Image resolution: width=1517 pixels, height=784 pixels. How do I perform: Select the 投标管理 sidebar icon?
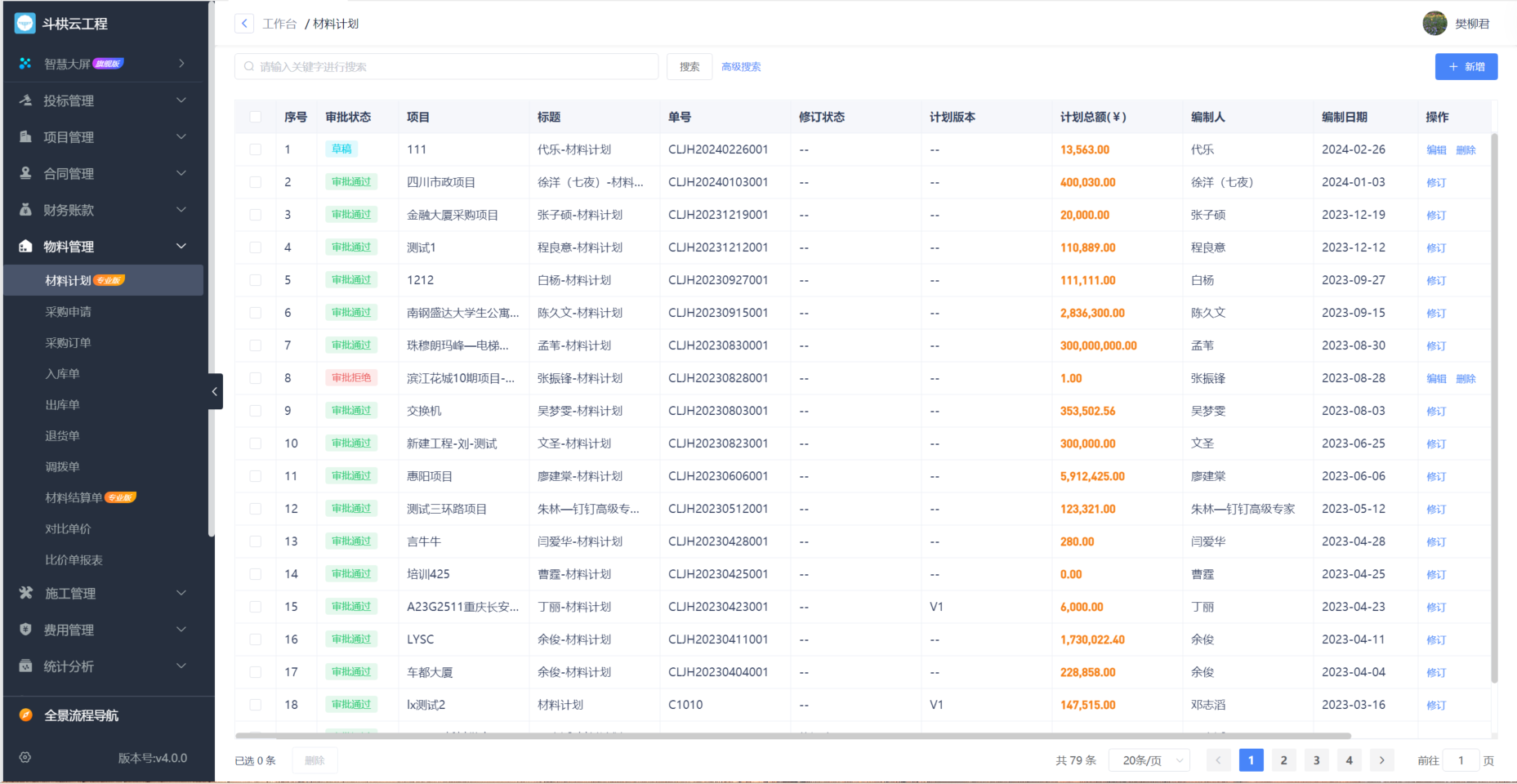point(25,100)
